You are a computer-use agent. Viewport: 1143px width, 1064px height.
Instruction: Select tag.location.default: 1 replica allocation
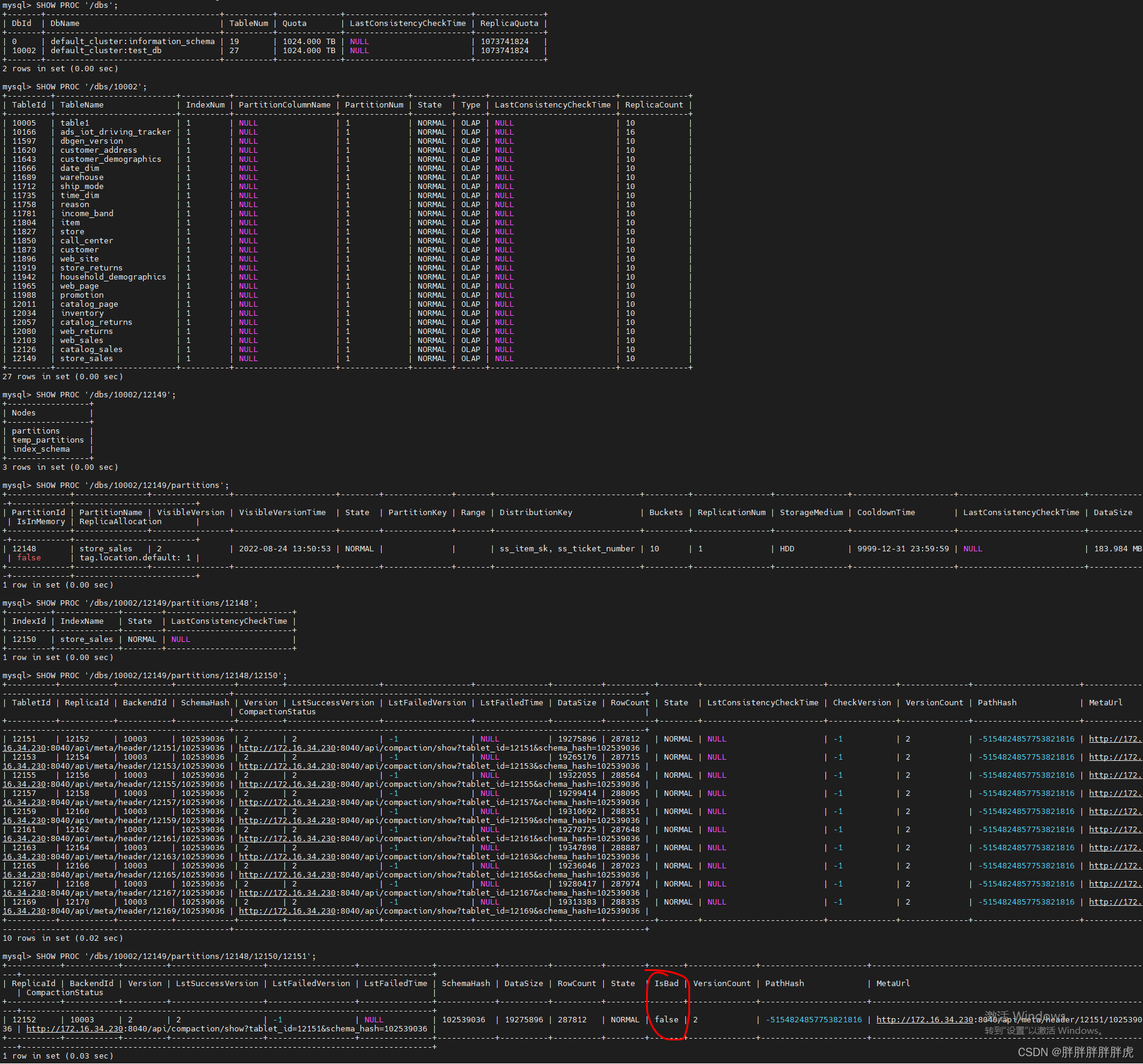coord(135,557)
